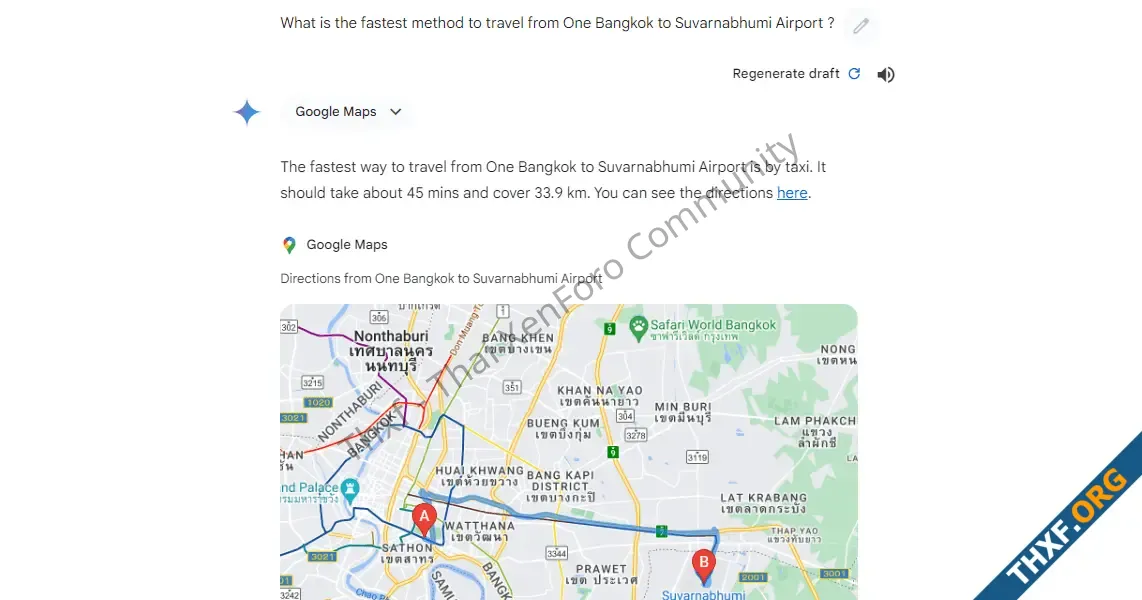The width and height of the screenshot is (1142, 600).
Task: Click the Nonthaburi label on the map
Action: coord(391,336)
